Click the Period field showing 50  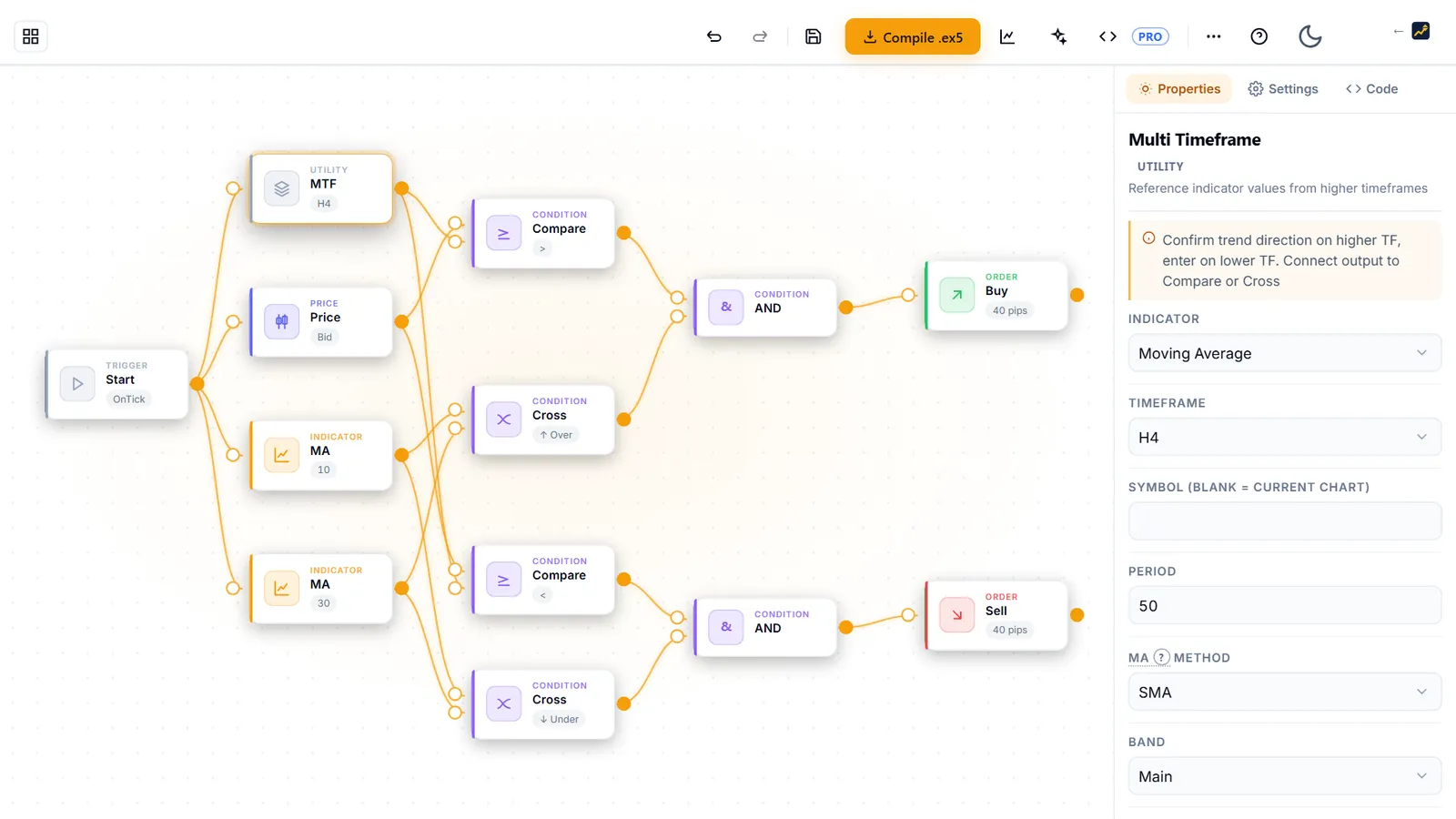1284,605
